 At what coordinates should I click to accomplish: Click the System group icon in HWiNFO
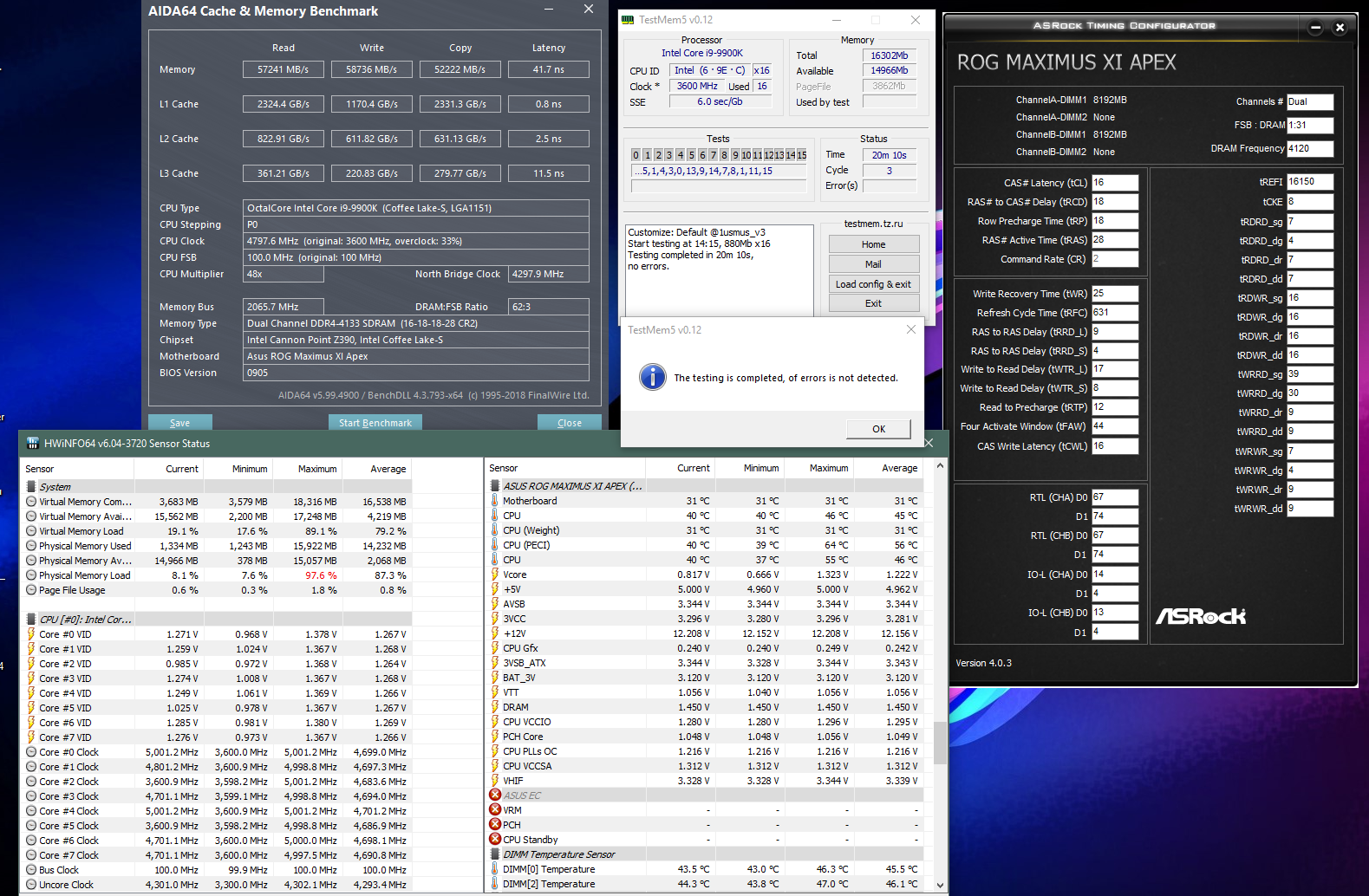(x=31, y=487)
